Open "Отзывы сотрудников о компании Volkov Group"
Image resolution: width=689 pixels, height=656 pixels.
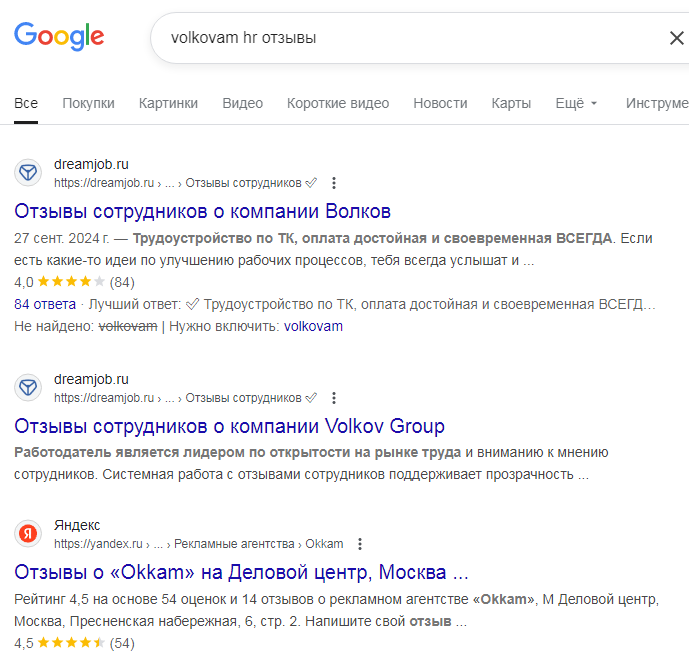230,427
